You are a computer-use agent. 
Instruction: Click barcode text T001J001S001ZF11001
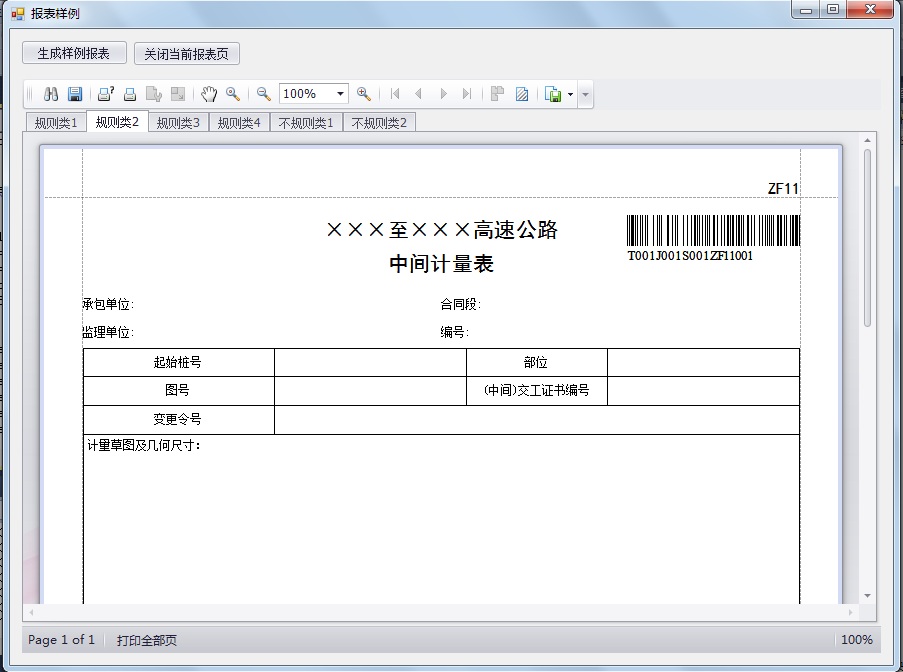point(690,256)
